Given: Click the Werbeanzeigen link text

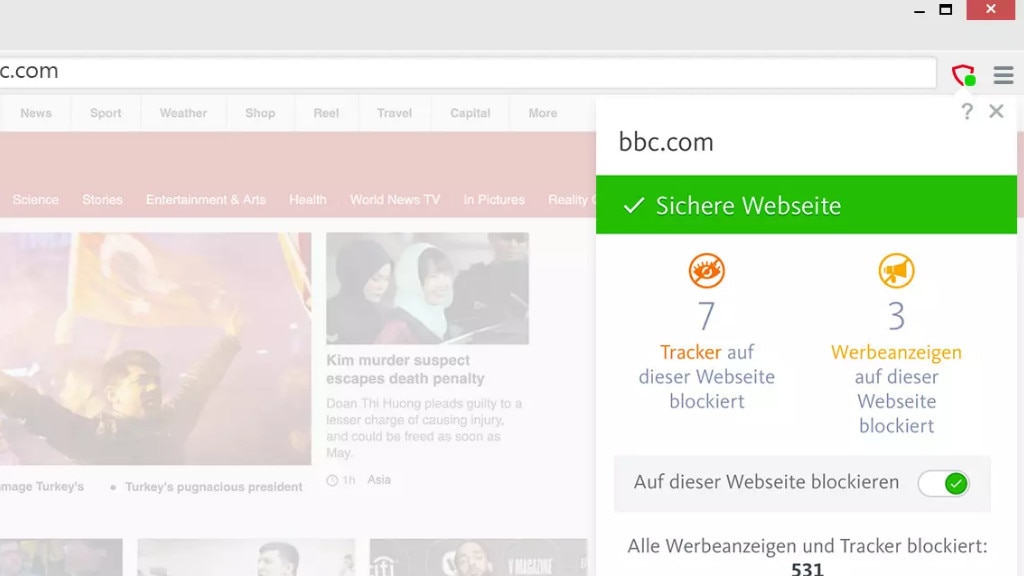Looking at the screenshot, I should pos(896,353).
